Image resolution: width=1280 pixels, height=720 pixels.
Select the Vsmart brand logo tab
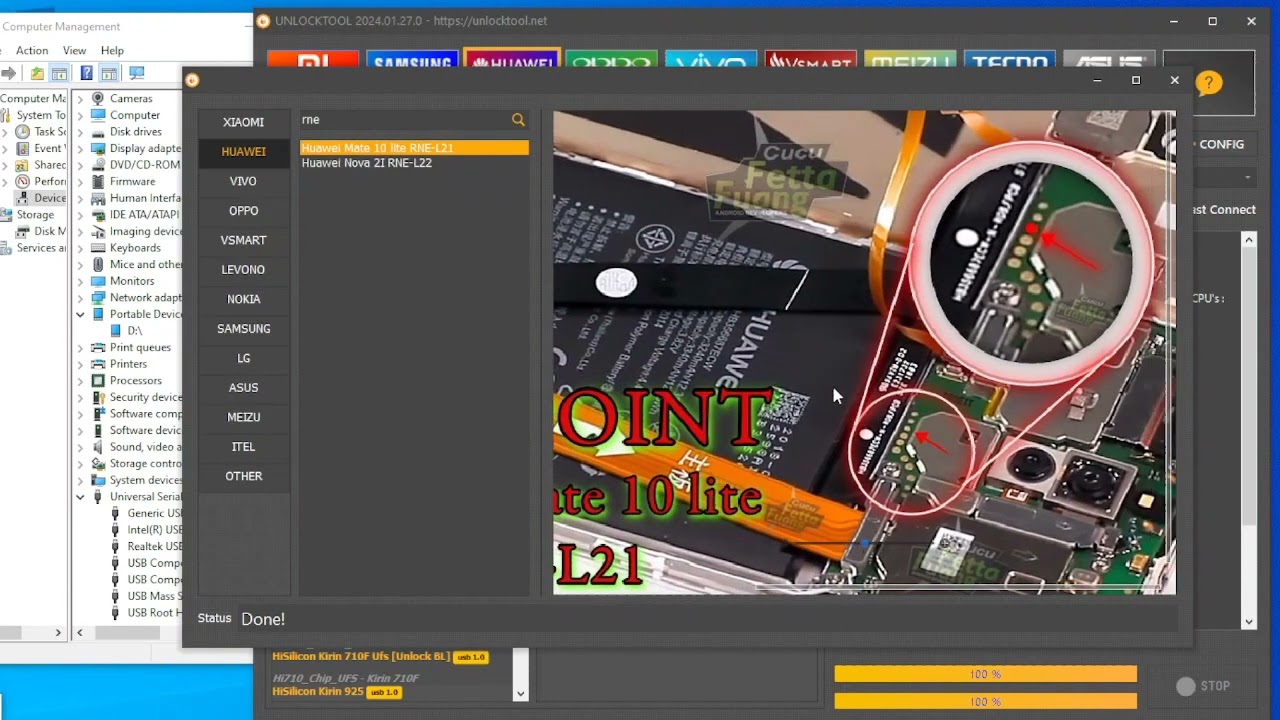coord(811,61)
